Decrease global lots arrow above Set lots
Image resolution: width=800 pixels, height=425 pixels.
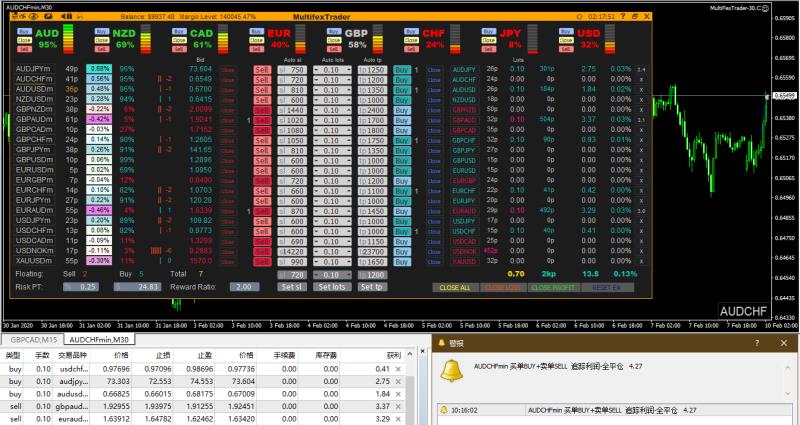click(316, 275)
